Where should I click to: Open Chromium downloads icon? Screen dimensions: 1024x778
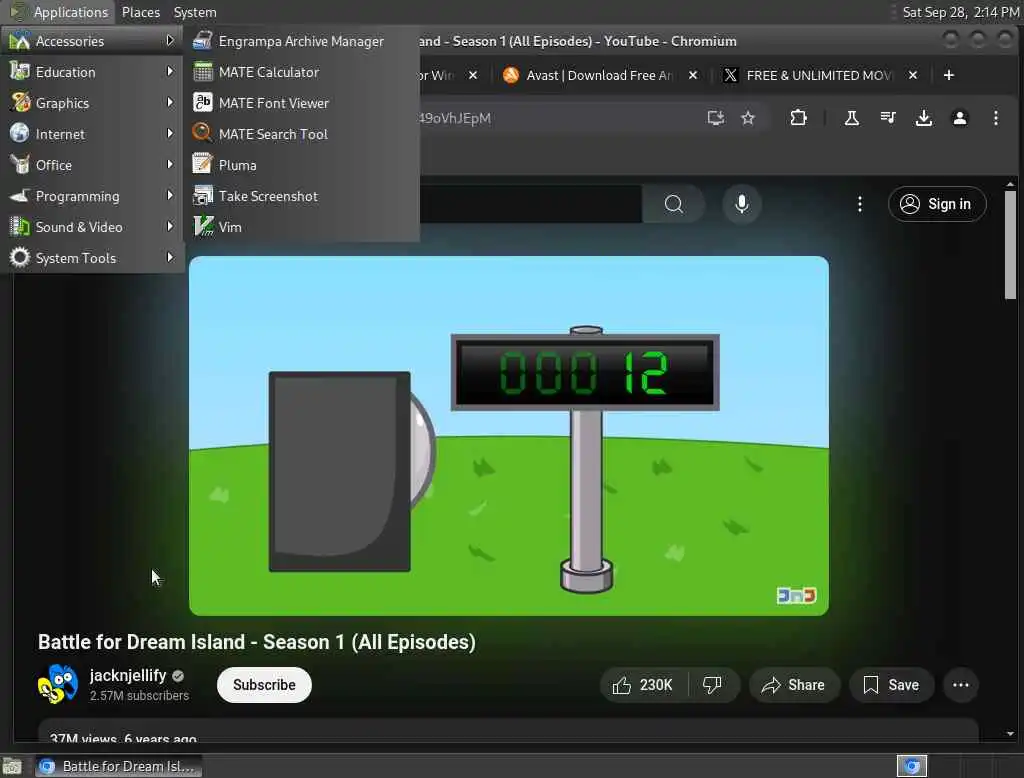coord(923,118)
